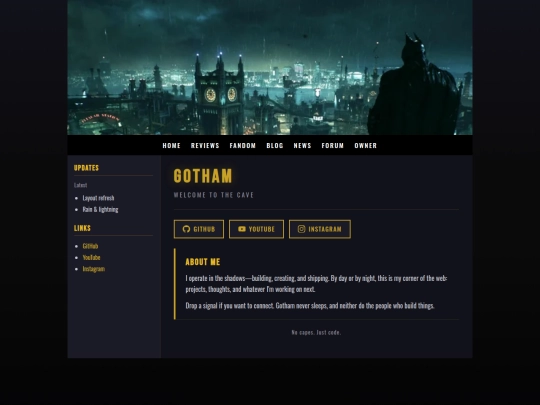Click the YouTube play icon
Screen dimensions: 540x405
pyautogui.click(x=242, y=229)
